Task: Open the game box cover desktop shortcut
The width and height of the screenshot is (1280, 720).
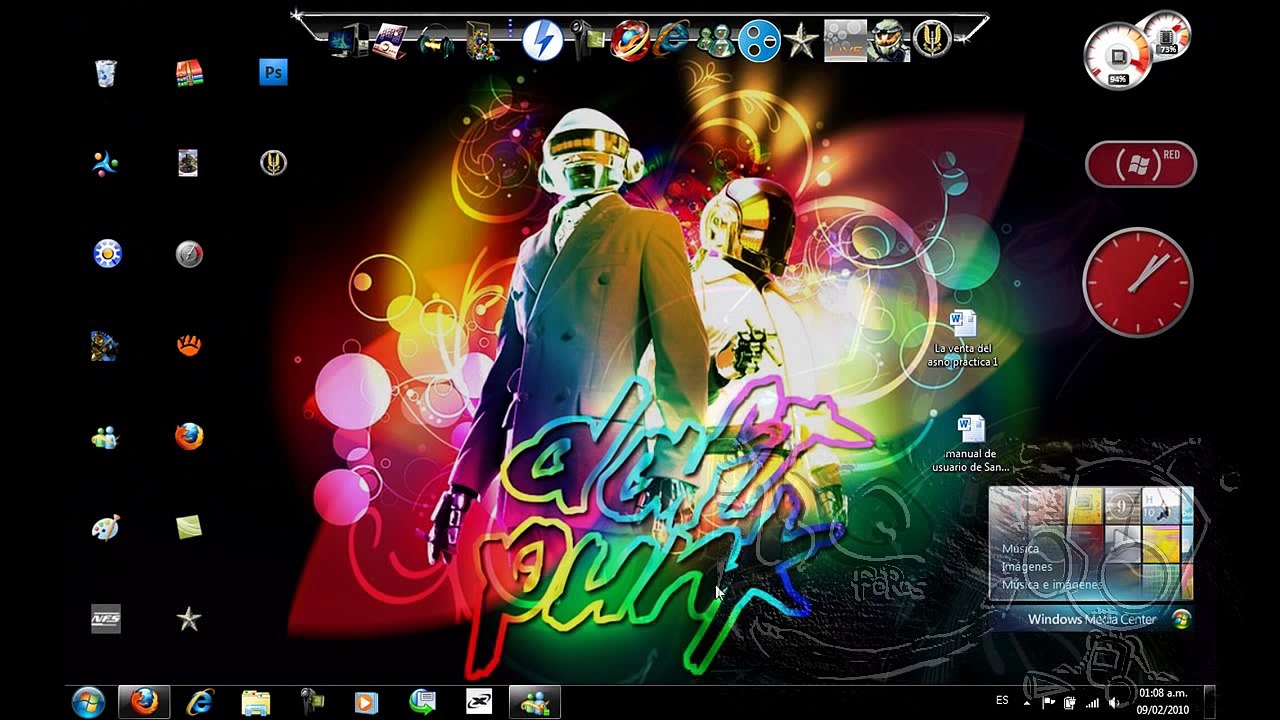Action: pos(188,163)
